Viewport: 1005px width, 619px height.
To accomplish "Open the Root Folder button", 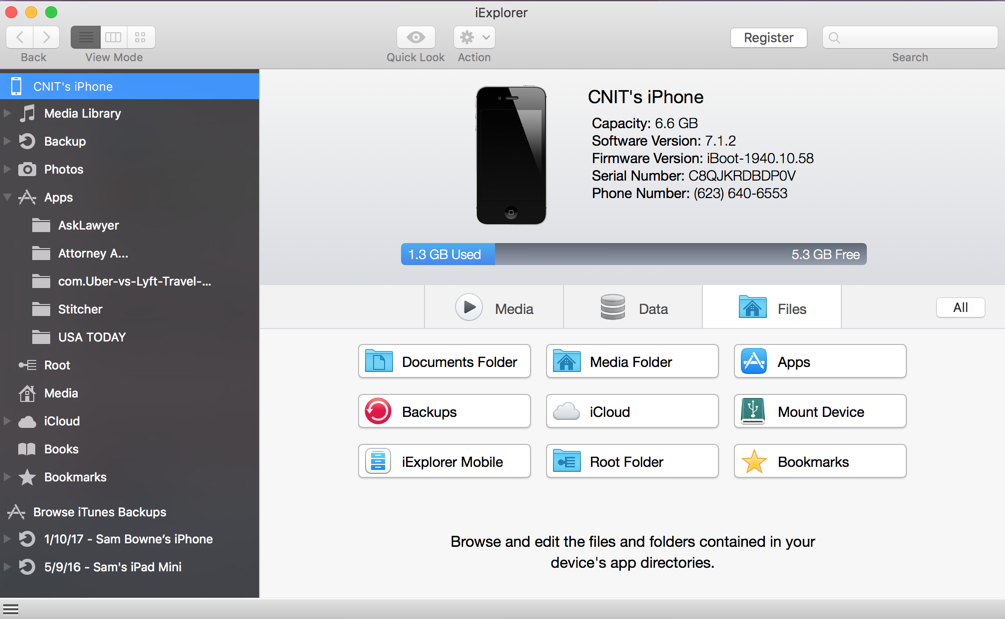I will 632,461.
